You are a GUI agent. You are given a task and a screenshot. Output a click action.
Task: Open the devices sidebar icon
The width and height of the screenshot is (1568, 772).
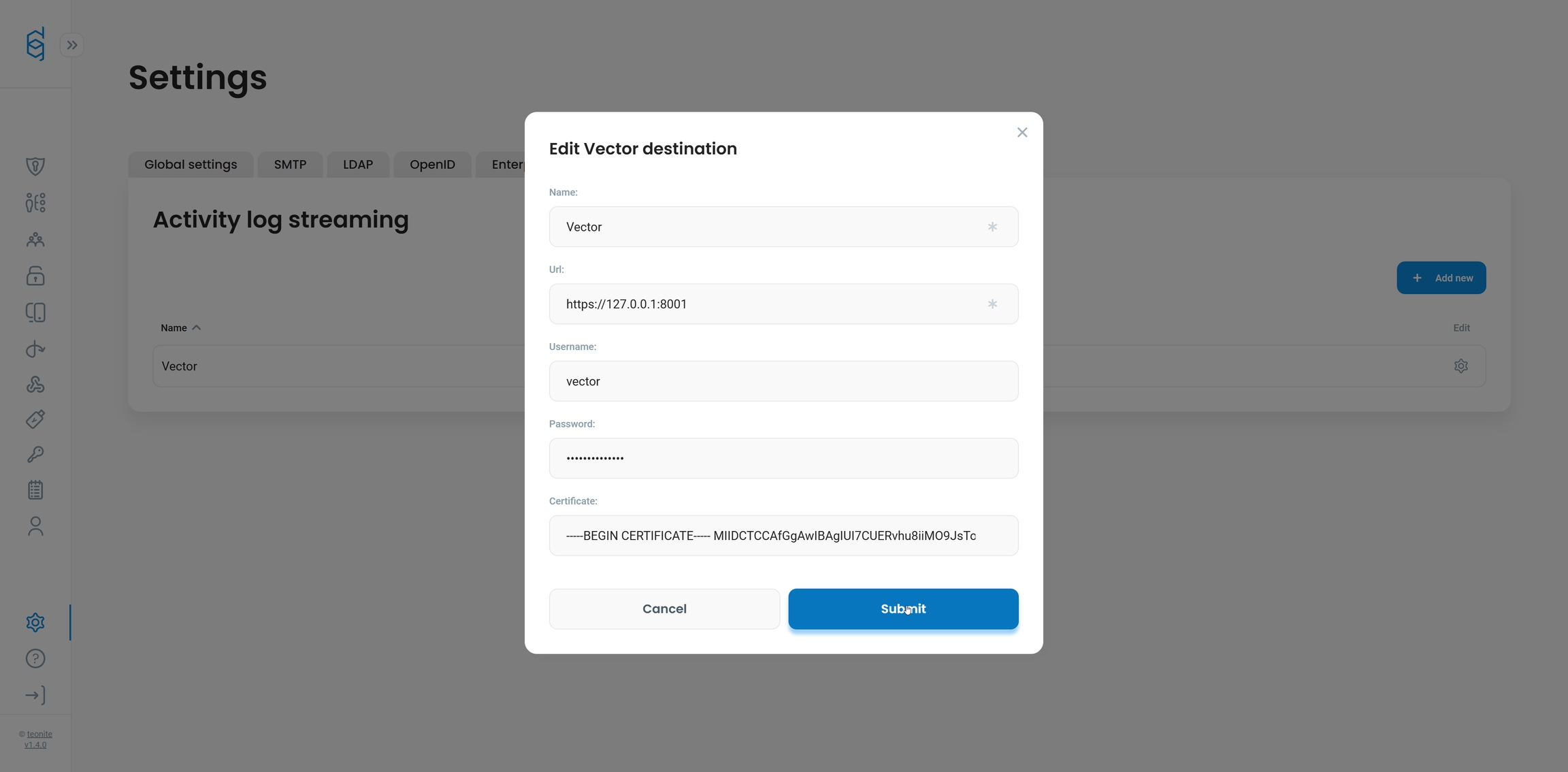(x=35, y=312)
